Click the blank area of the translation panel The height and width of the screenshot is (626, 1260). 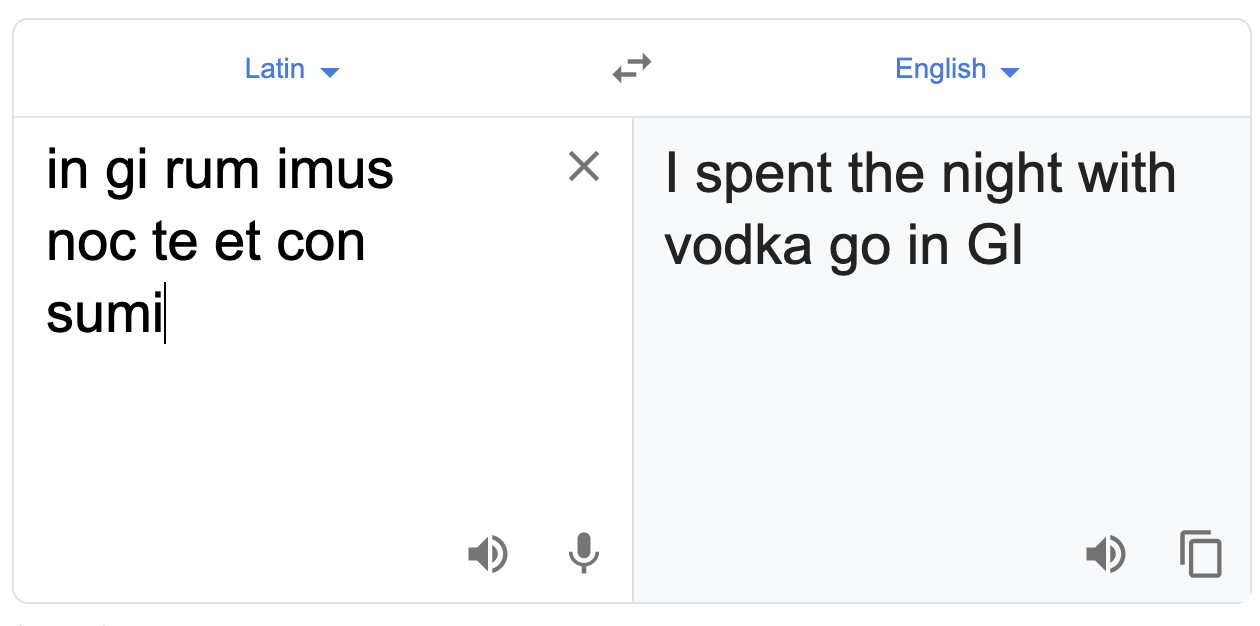pos(940,420)
